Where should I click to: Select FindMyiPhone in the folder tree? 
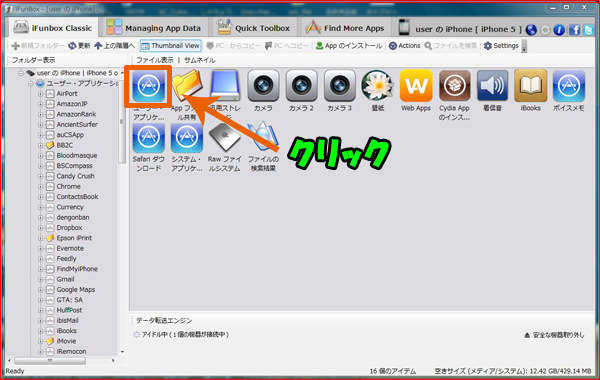click(x=77, y=269)
